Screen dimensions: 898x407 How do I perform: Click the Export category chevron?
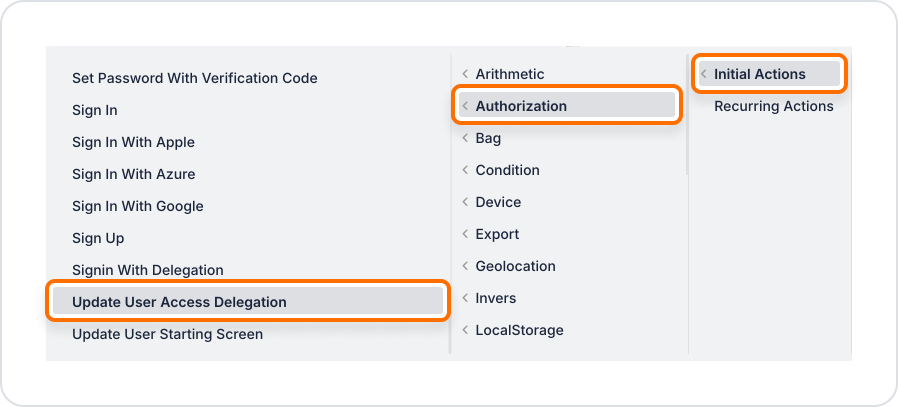(x=465, y=234)
